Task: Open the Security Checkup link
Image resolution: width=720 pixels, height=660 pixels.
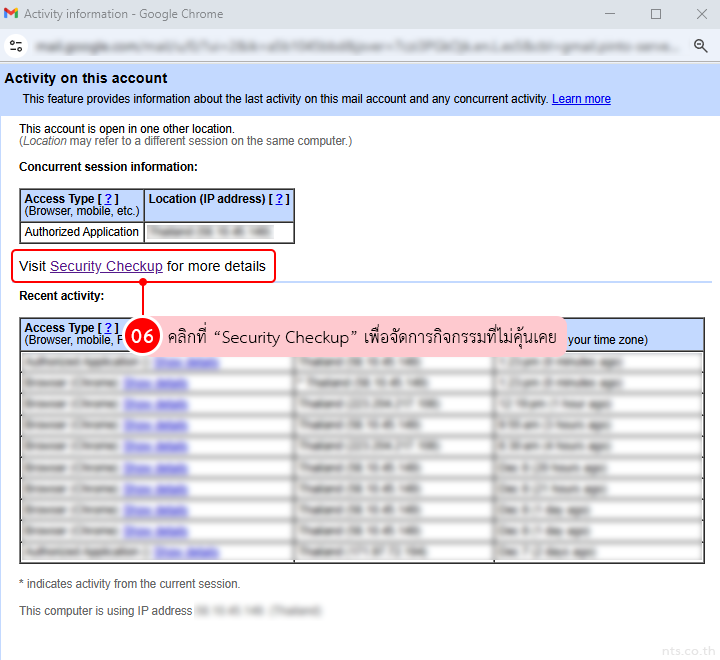Action: (x=106, y=266)
